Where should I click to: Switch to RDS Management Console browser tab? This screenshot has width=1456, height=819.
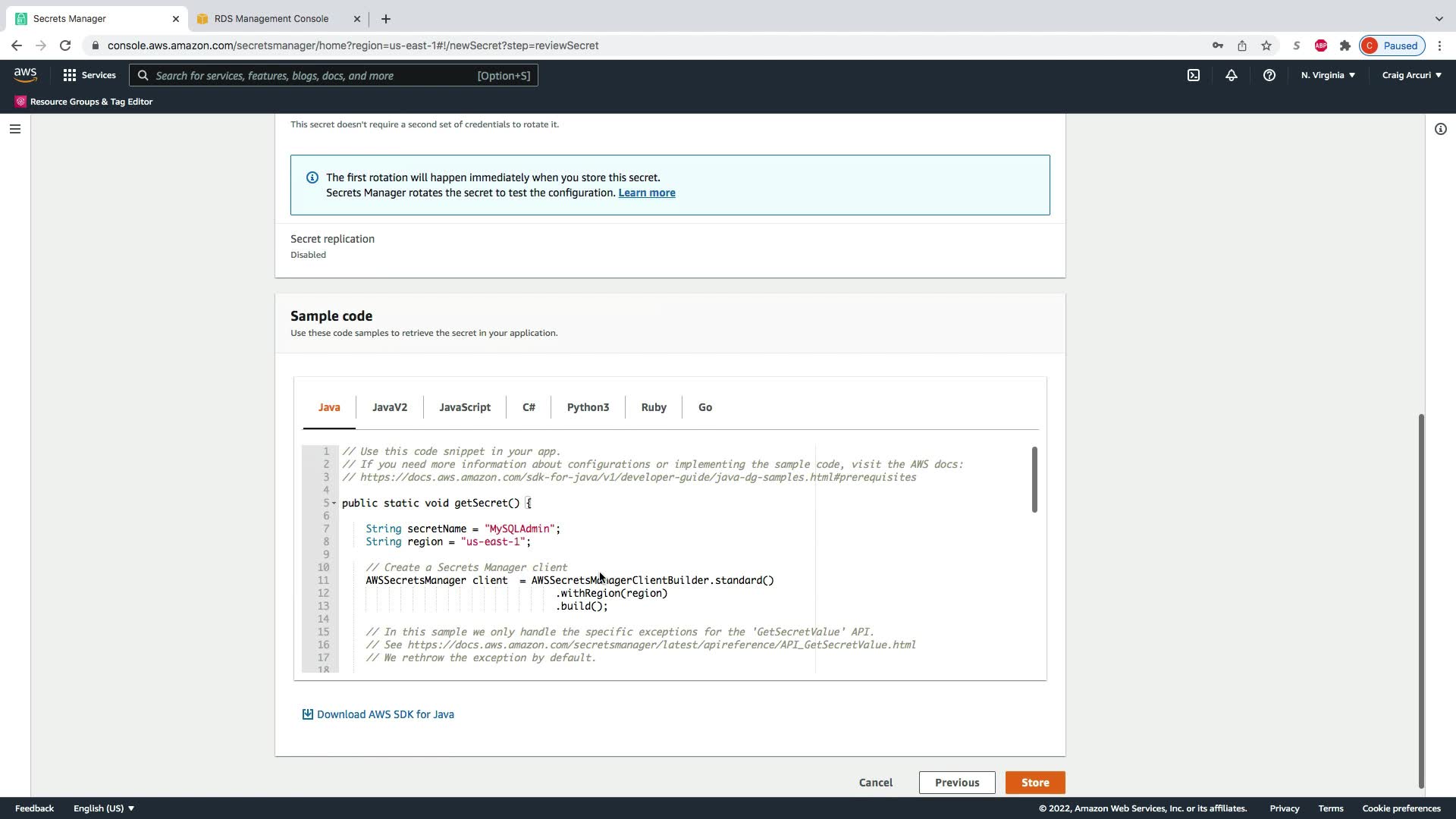[271, 18]
